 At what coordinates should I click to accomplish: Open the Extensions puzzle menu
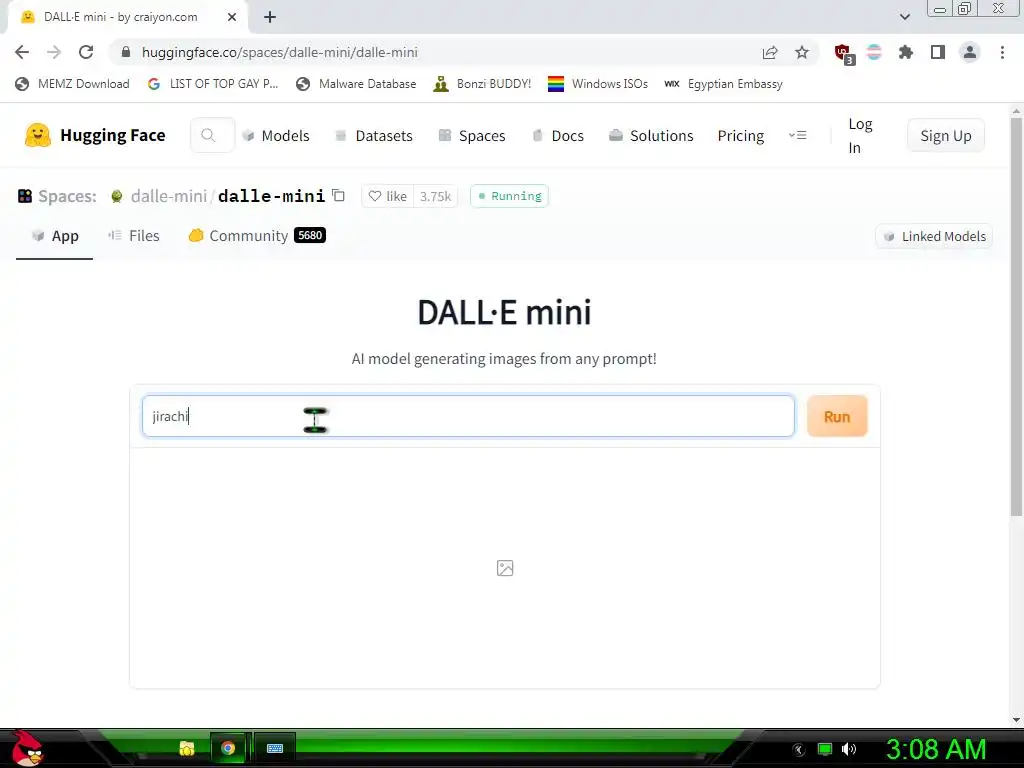906,52
